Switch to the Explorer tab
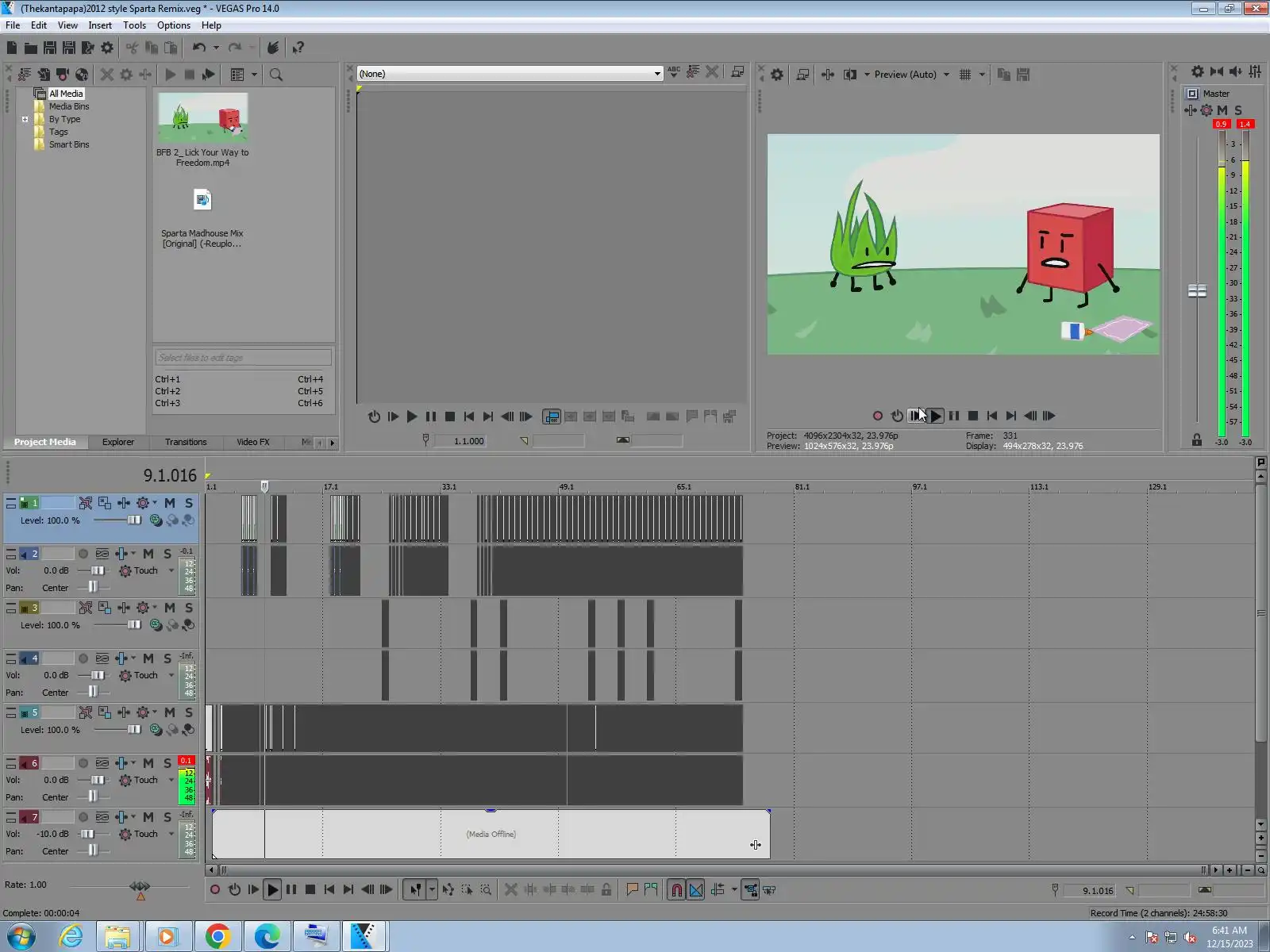Viewport: 1270px width, 952px height. tap(118, 442)
